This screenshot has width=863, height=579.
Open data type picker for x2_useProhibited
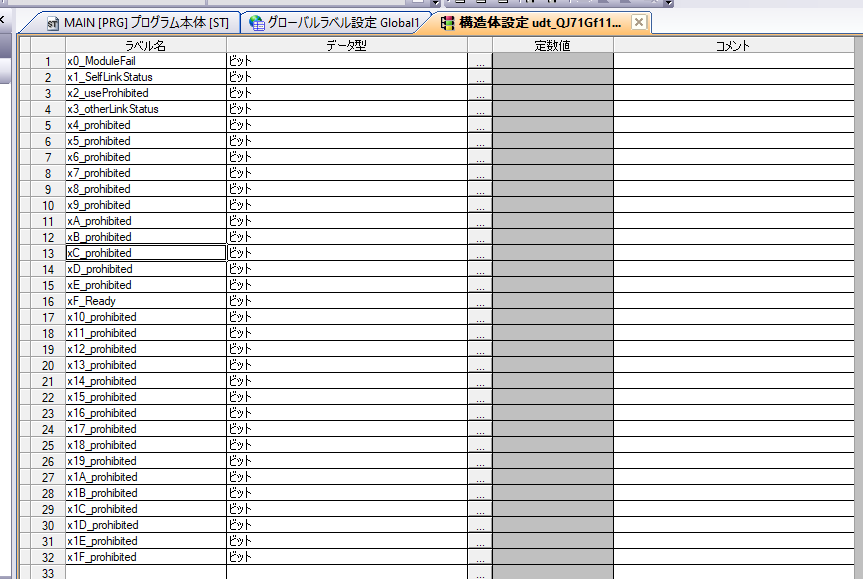[480, 93]
